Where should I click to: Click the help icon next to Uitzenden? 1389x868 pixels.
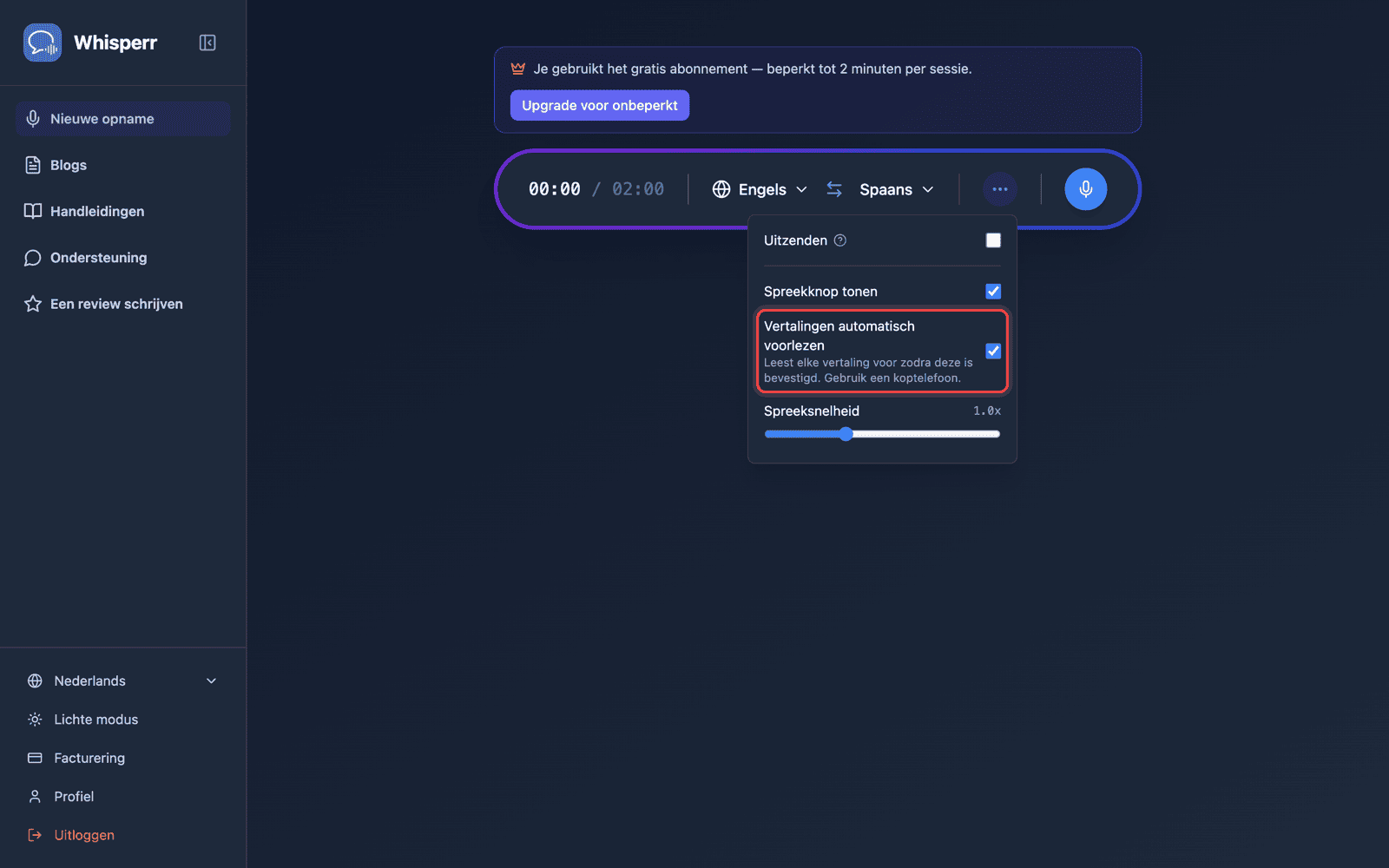click(x=840, y=240)
